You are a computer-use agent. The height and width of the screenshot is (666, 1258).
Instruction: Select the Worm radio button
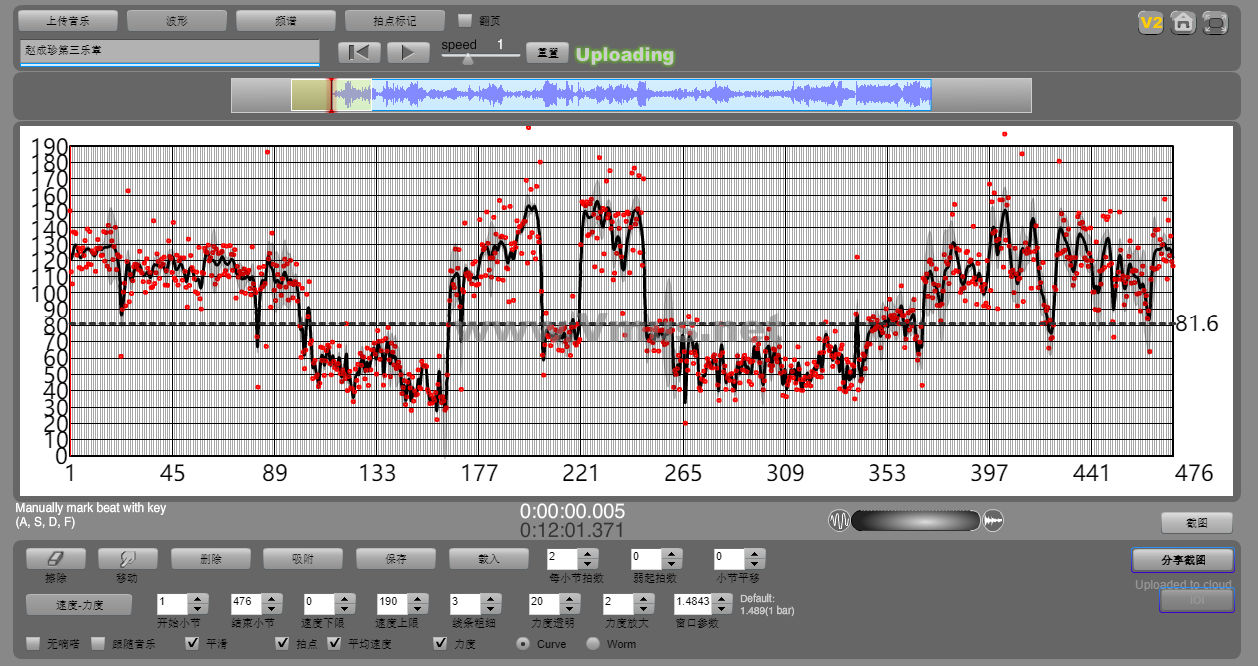pyautogui.click(x=593, y=644)
